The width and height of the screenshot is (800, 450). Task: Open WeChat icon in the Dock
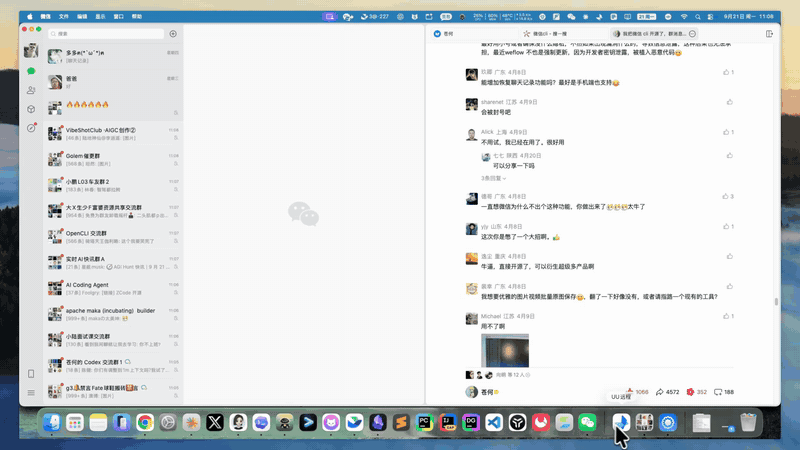pos(587,422)
